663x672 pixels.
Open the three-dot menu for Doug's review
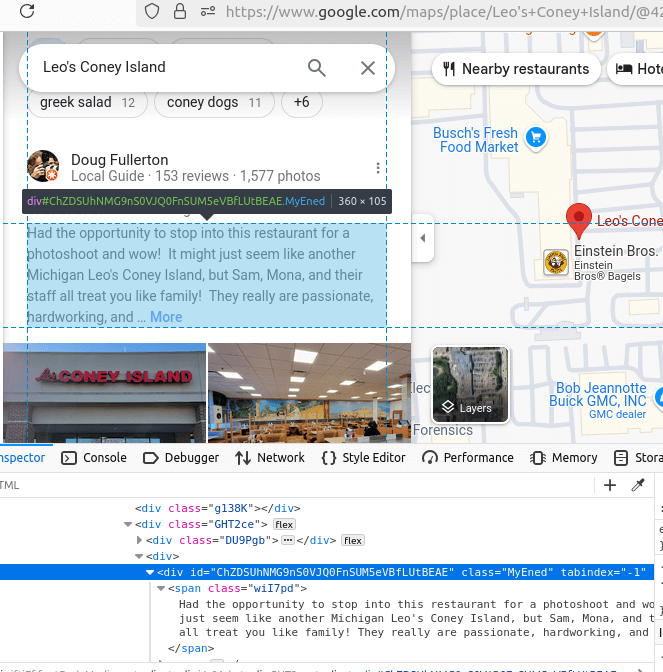point(378,168)
